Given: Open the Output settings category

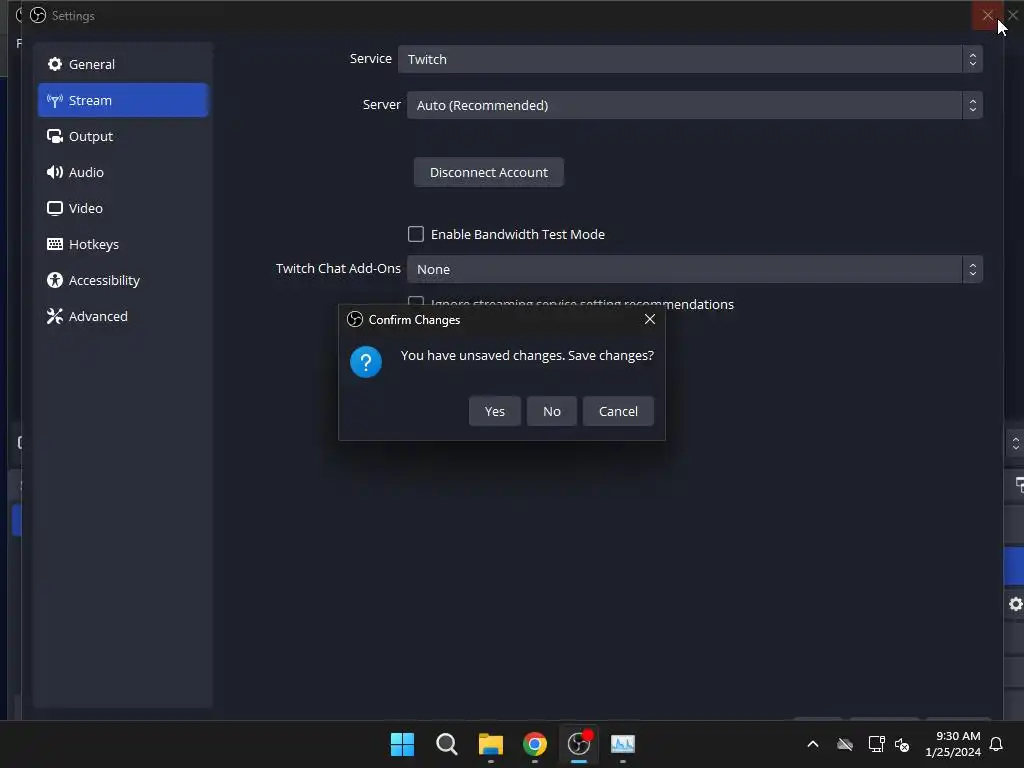Looking at the screenshot, I should (123, 136).
